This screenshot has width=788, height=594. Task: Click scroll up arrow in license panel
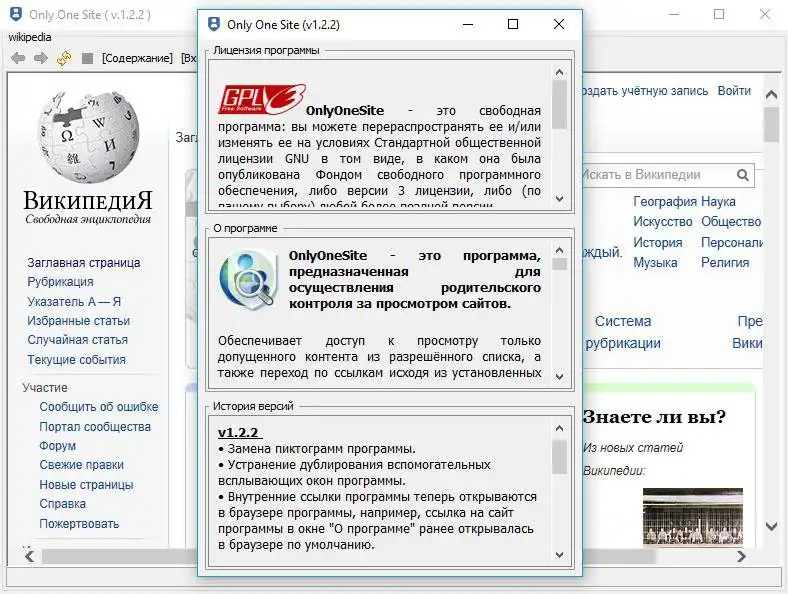[x=559, y=72]
